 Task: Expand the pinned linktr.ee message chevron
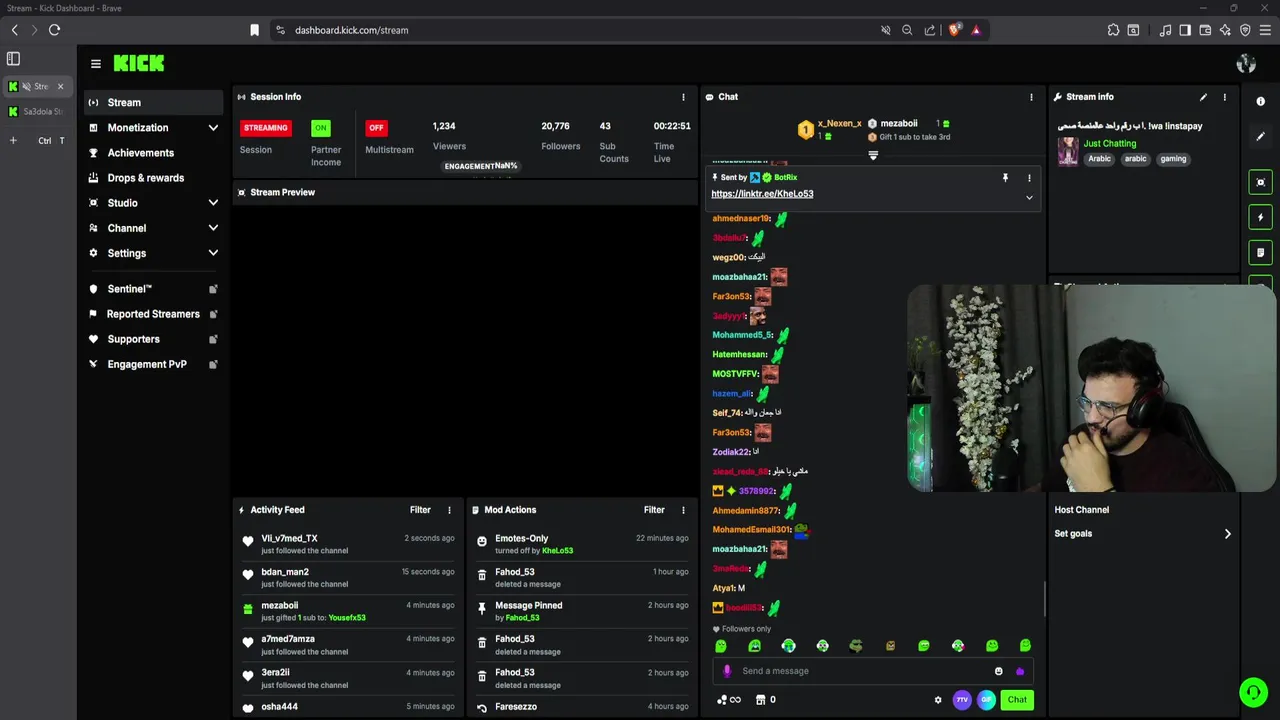pos(1029,198)
